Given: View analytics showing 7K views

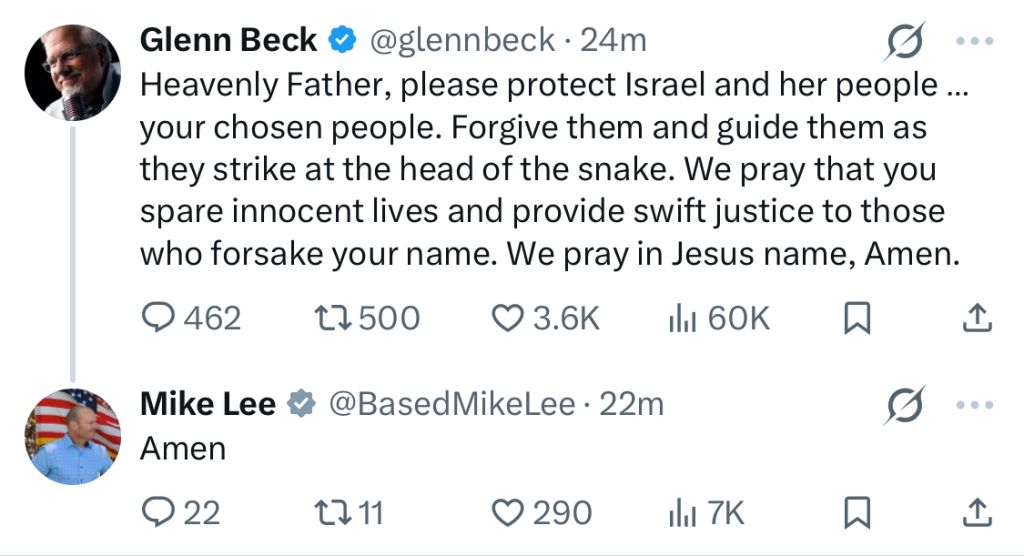Looking at the screenshot, I should click(707, 512).
